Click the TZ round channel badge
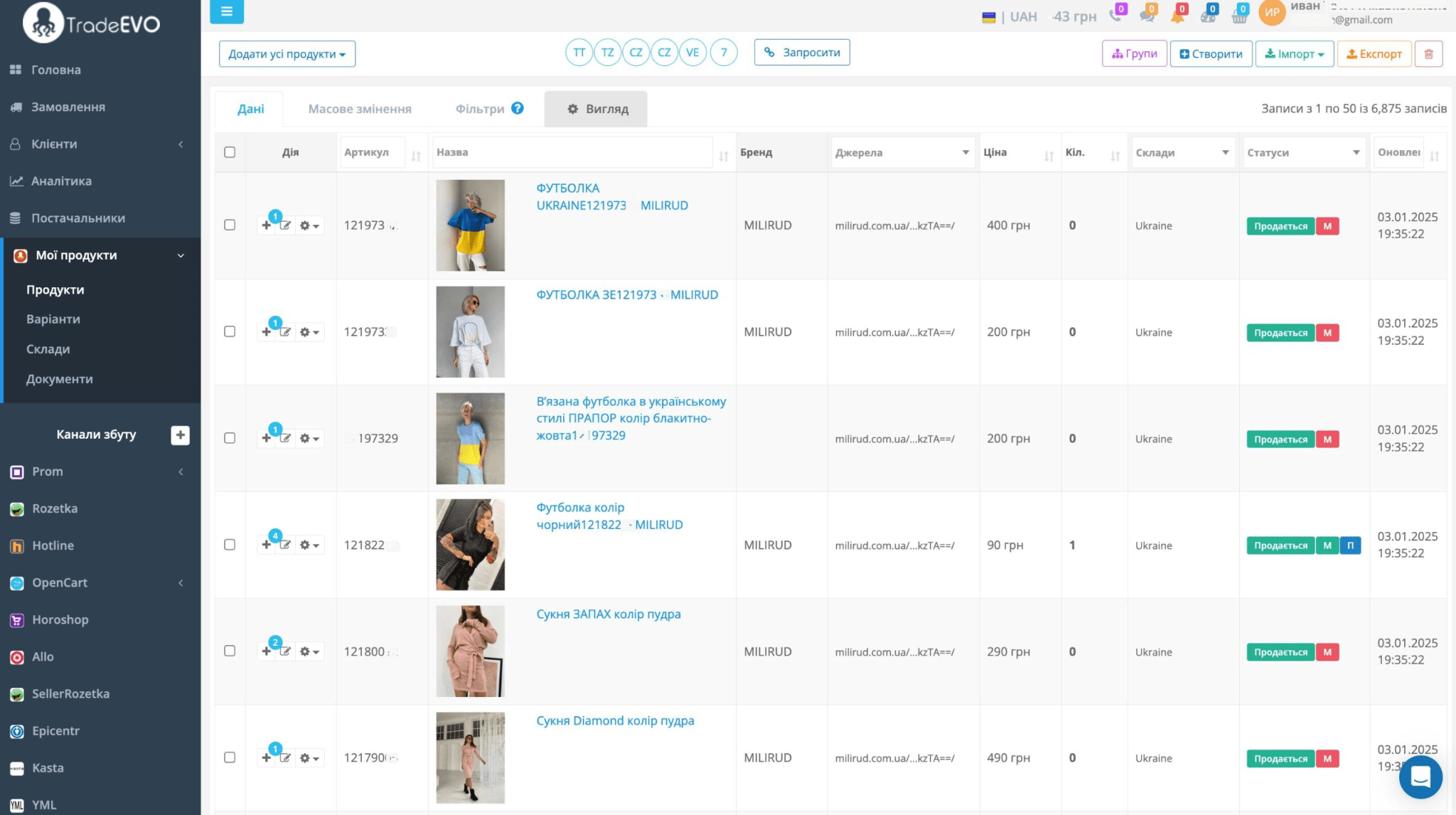1456x815 pixels. tap(608, 53)
